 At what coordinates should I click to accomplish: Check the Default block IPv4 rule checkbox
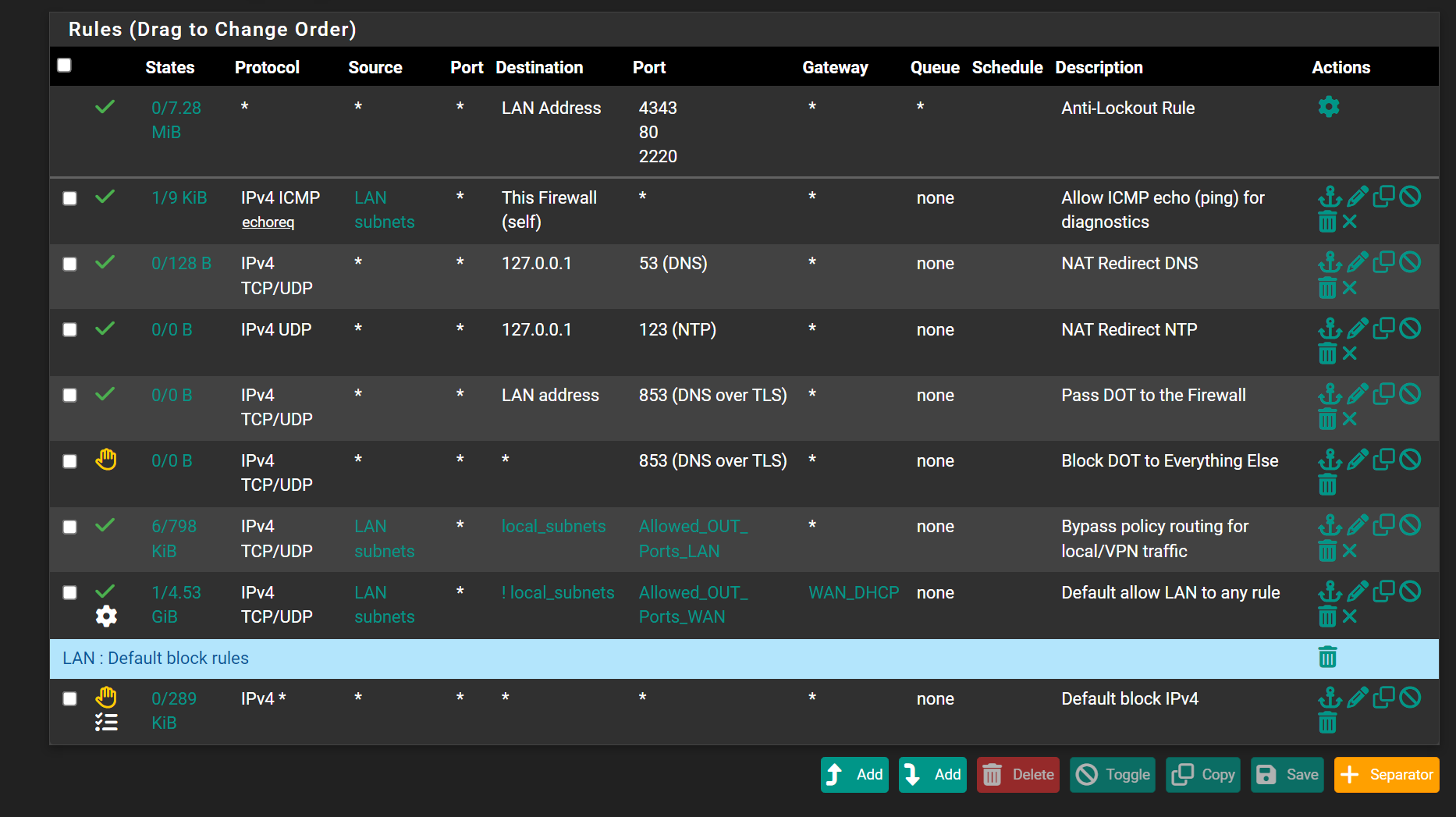click(x=70, y=699)
